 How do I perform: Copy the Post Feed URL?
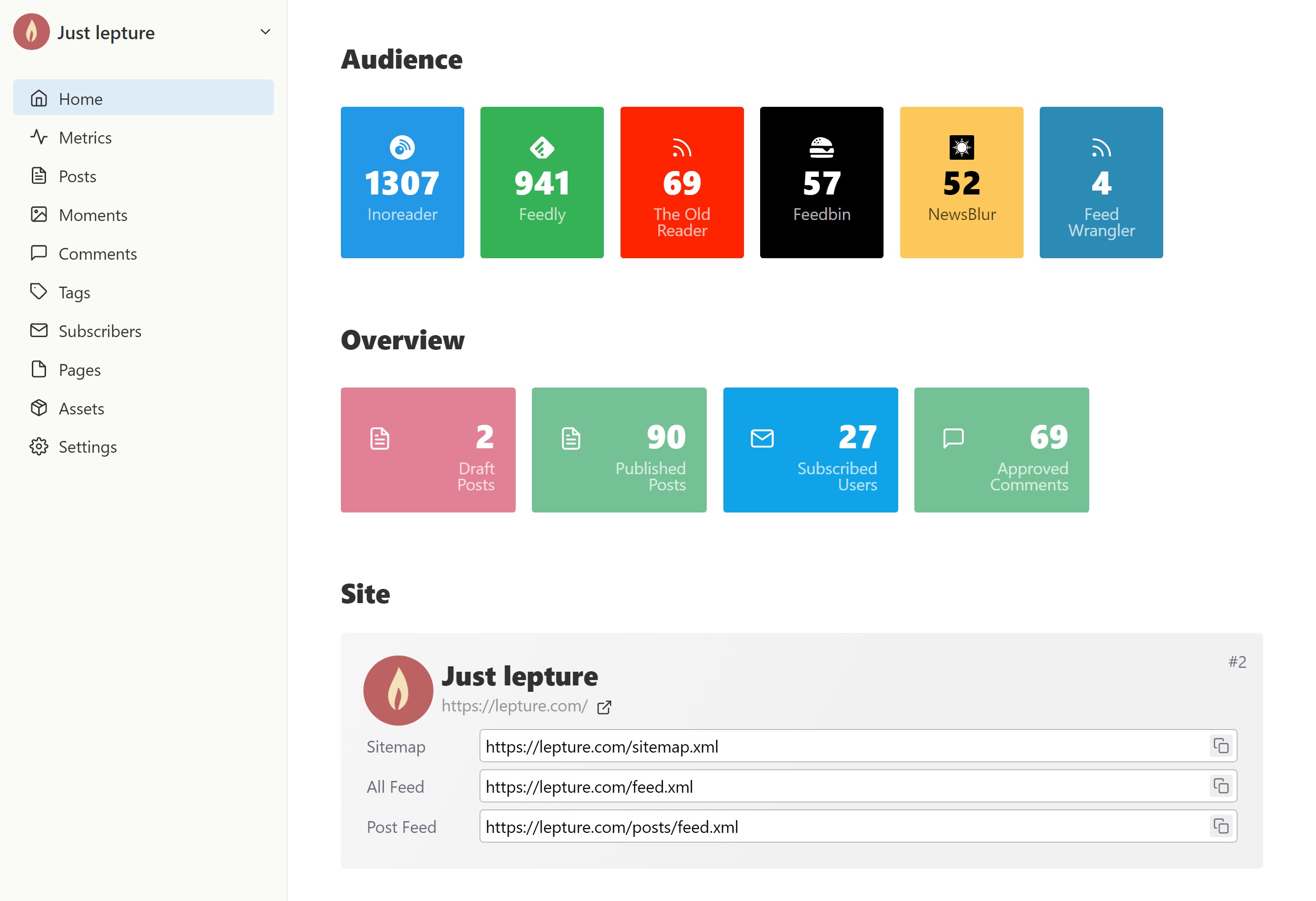[x=1221, y=826]
